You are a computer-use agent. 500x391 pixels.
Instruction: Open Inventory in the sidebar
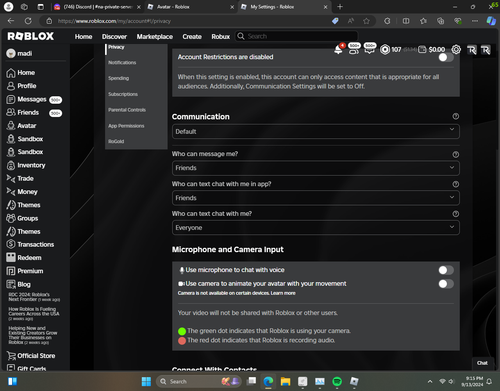[x=26, y=165]
